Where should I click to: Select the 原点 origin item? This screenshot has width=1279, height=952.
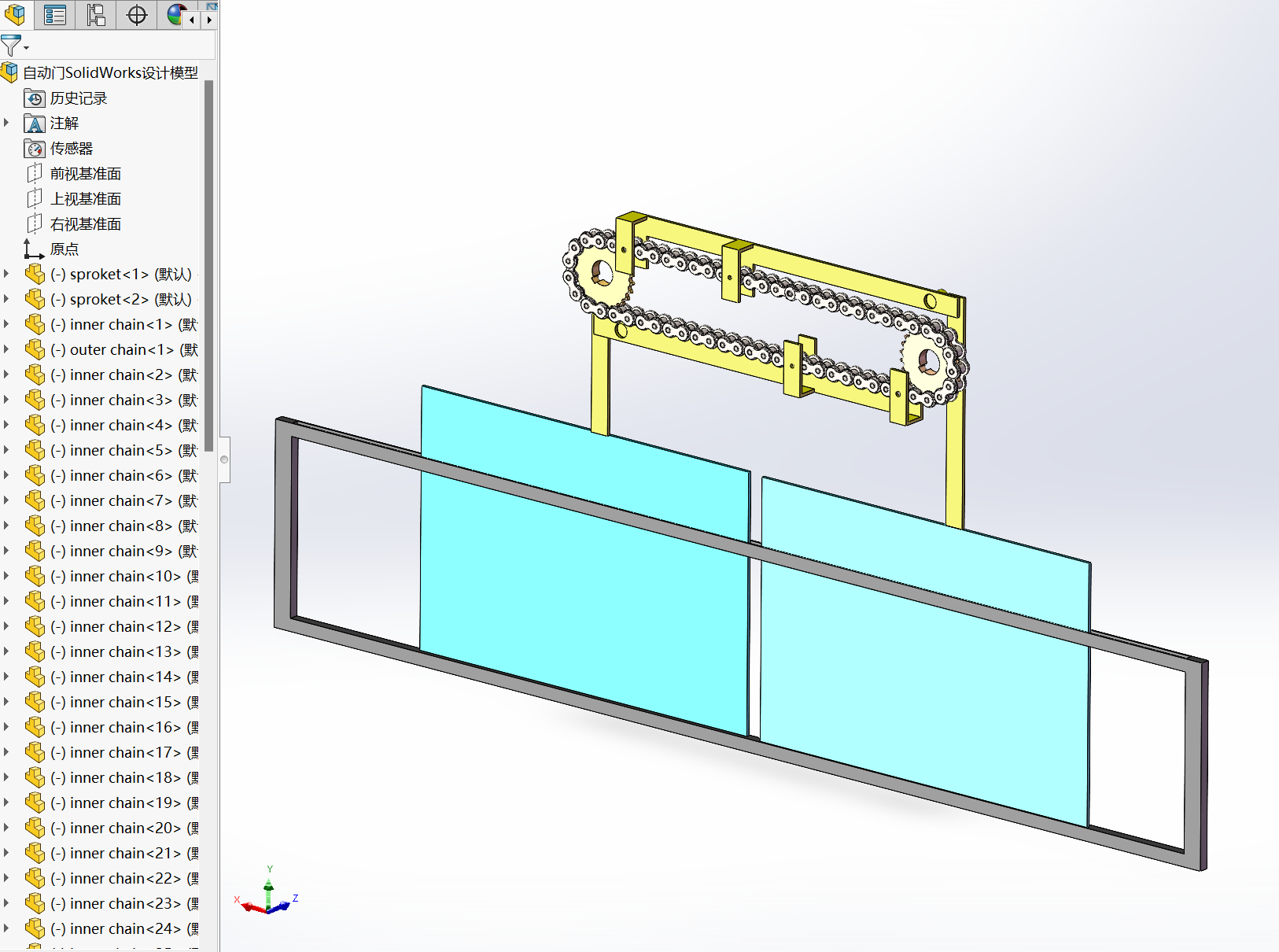tap(64, 249)
